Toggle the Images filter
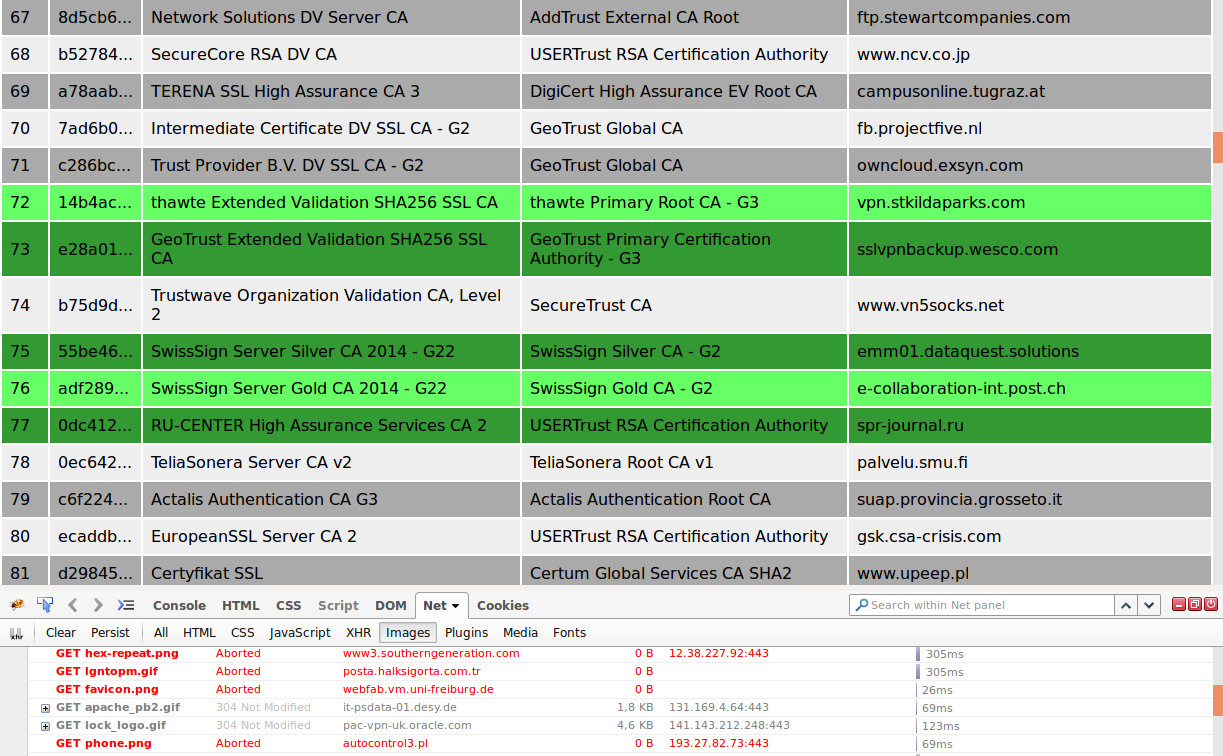 408,633
